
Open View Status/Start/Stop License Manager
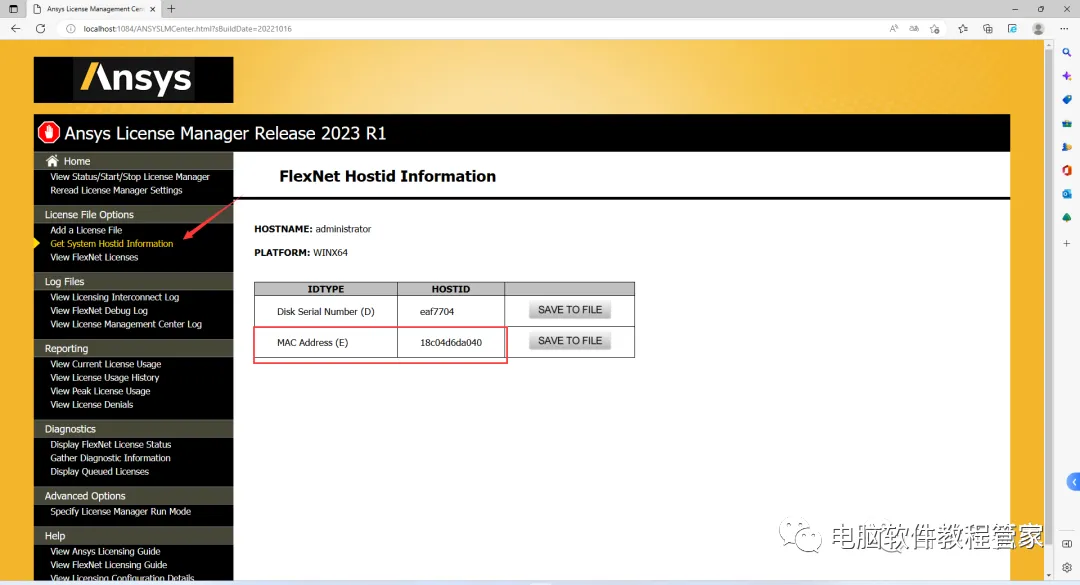[x=129, y=177]
